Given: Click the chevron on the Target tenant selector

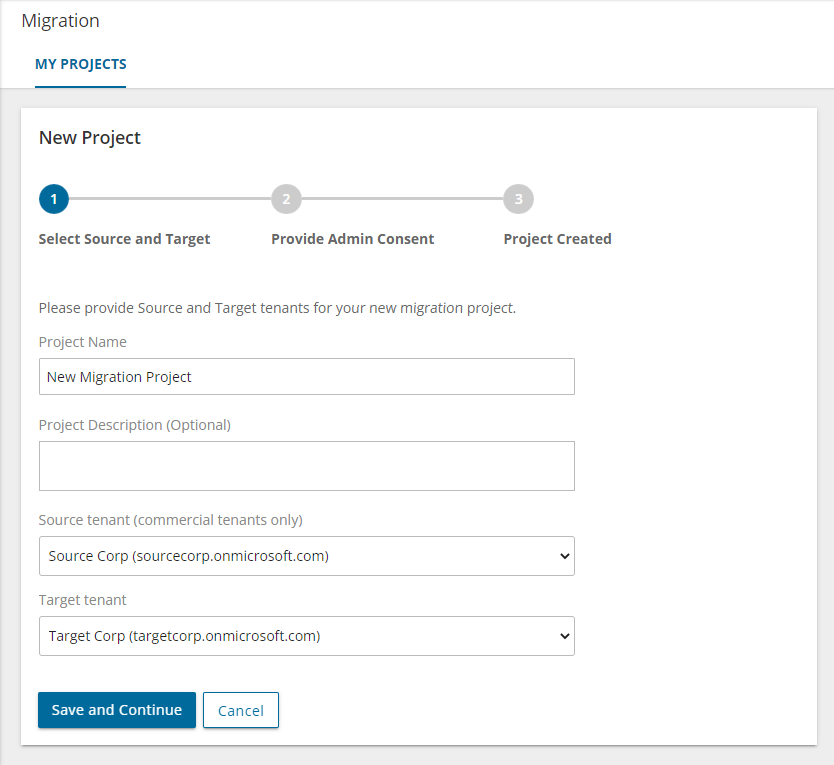Looking at the screenshot, I should point(563,636).
